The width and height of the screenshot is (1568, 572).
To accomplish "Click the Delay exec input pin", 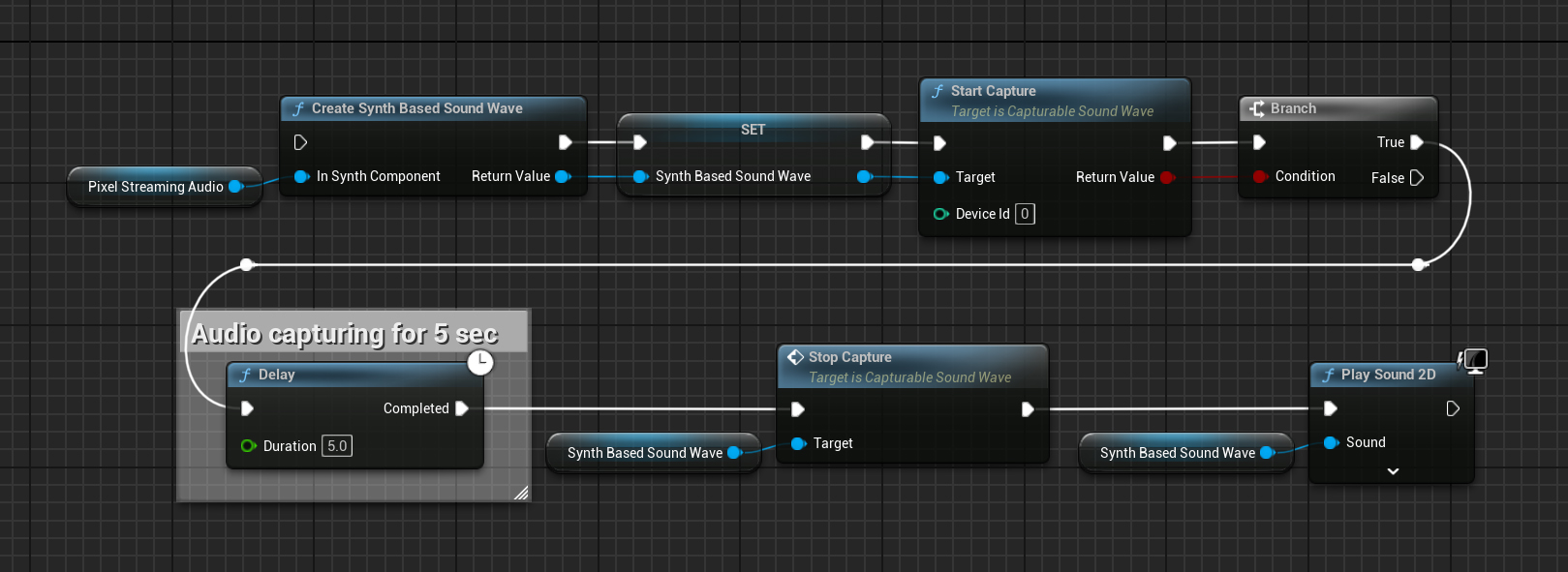I will tap(248, 408).
